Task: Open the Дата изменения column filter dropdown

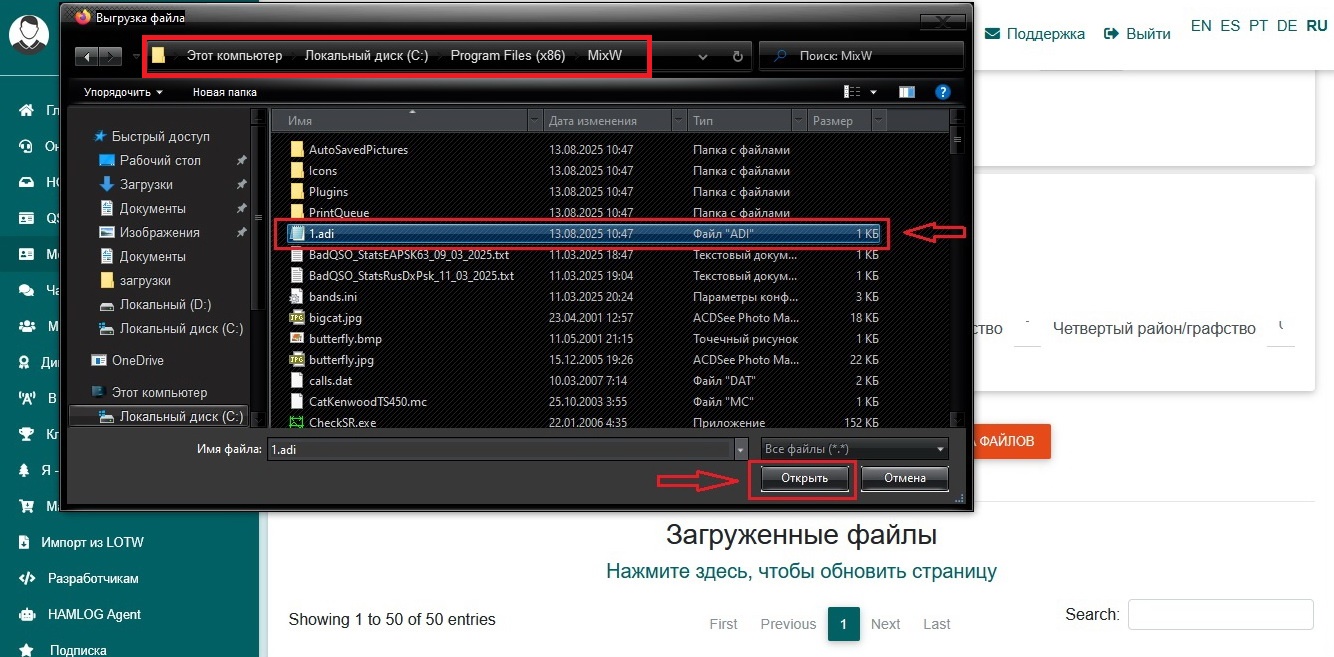Action: pyautogui.click(x=678, y=120)
